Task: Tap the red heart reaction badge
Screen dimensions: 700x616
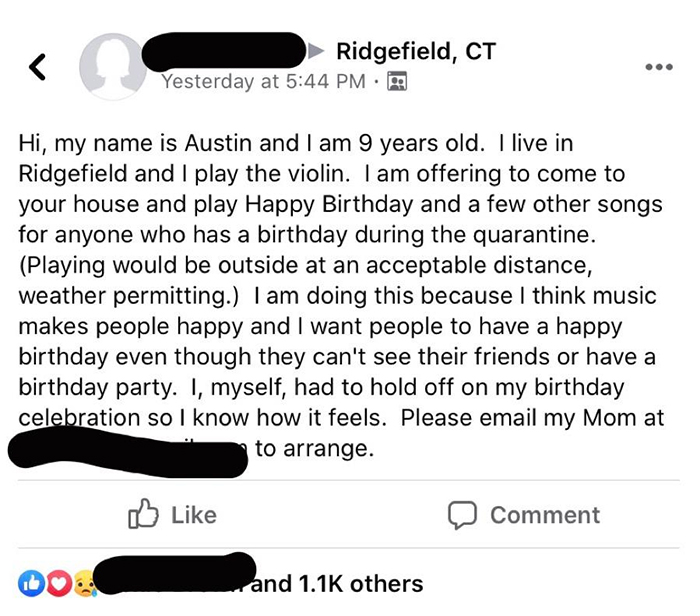Action: (50, 583)
